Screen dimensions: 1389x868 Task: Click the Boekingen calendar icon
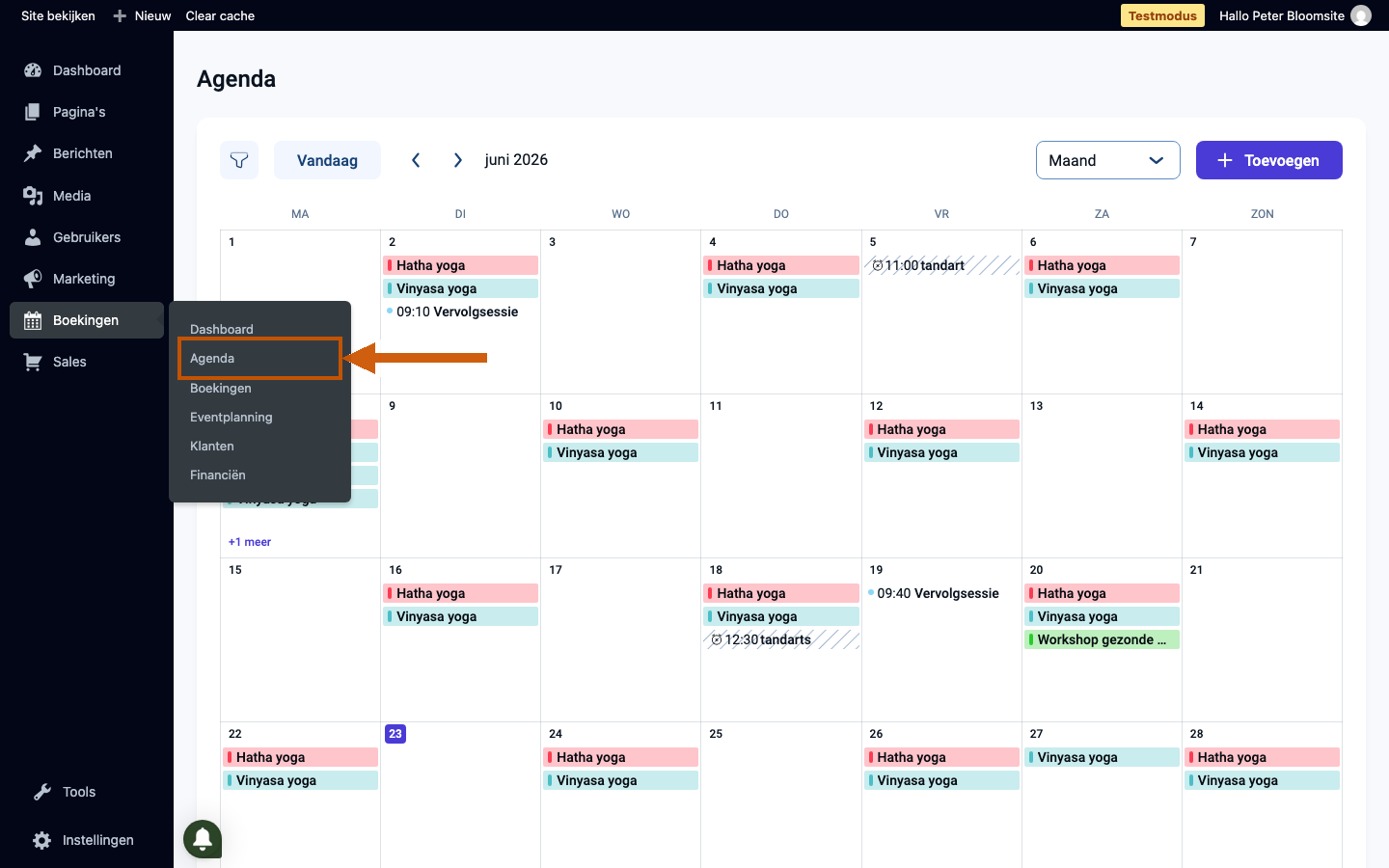(33, 320)
